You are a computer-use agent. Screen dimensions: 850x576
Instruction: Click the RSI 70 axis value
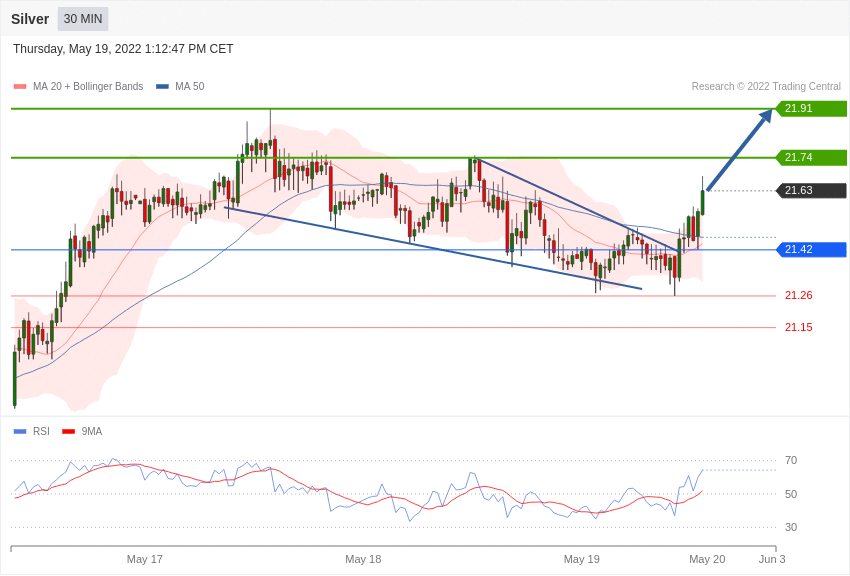pyautogui.click(x=791, y=461)
